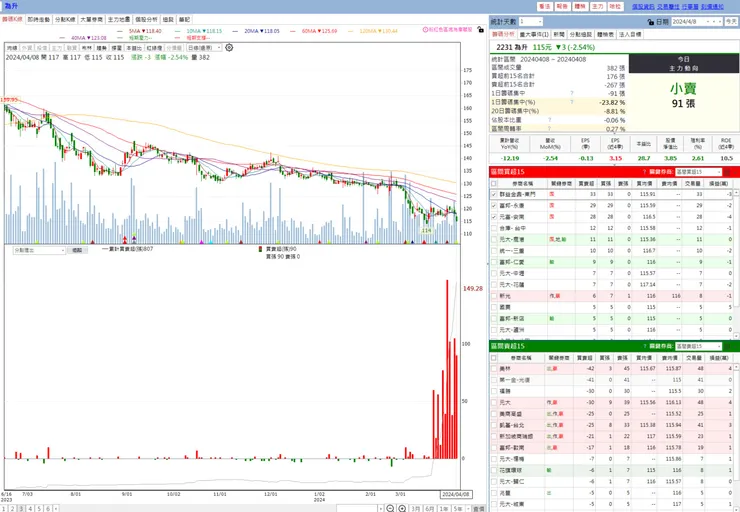Click the 120MA legend color line
Image resolution: width=740 pixels, height=512 pixels.
[x=351, y=31]
